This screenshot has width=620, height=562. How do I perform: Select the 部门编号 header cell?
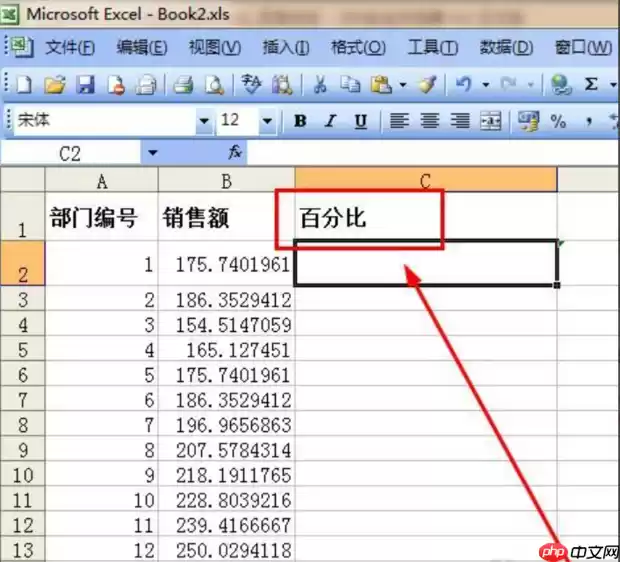pyautogui.click(x=102, y=217)
